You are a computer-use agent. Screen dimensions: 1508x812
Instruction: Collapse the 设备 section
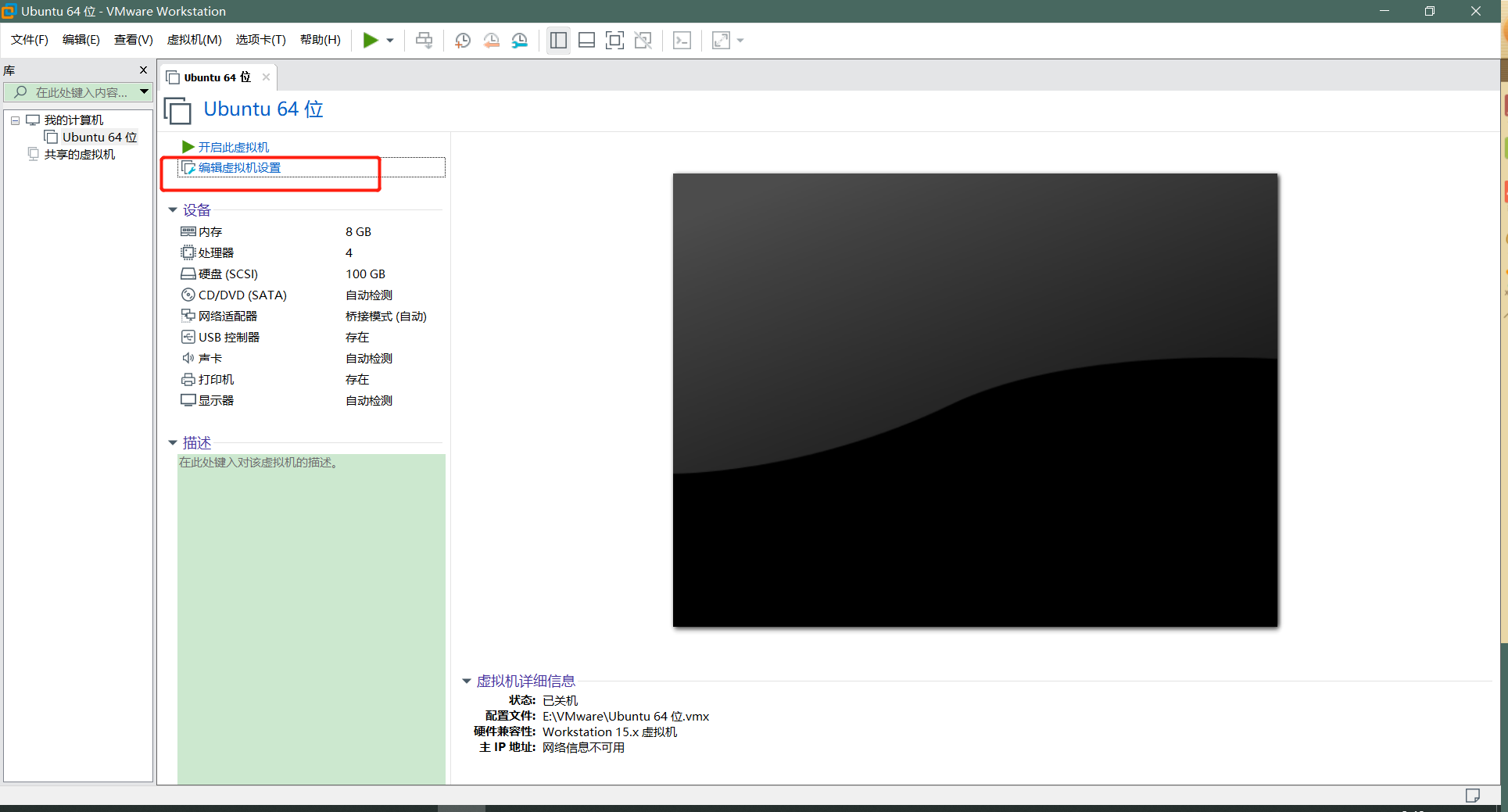173,210
